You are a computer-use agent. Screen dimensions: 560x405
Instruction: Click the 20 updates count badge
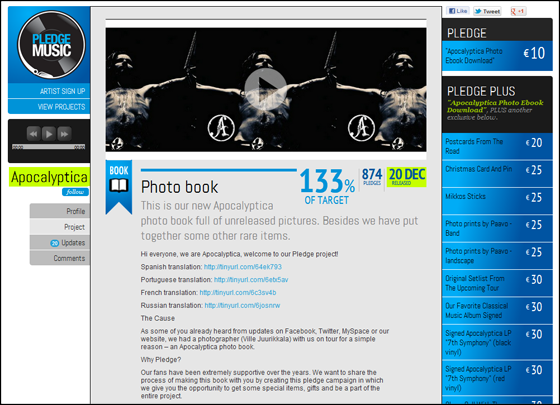pyautogui.click(x=55, y=243)
